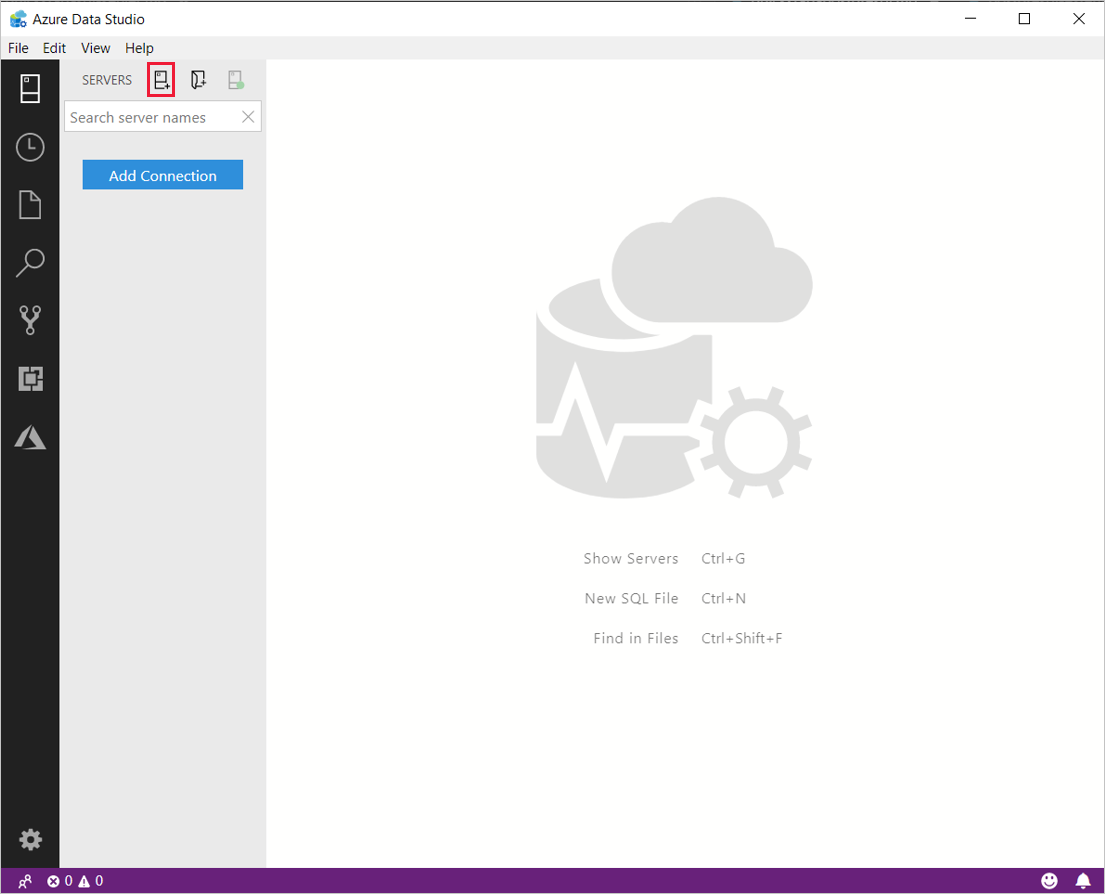Click the Search server names field
This screenshot has height=894, width=1105.
click(150, 116)
